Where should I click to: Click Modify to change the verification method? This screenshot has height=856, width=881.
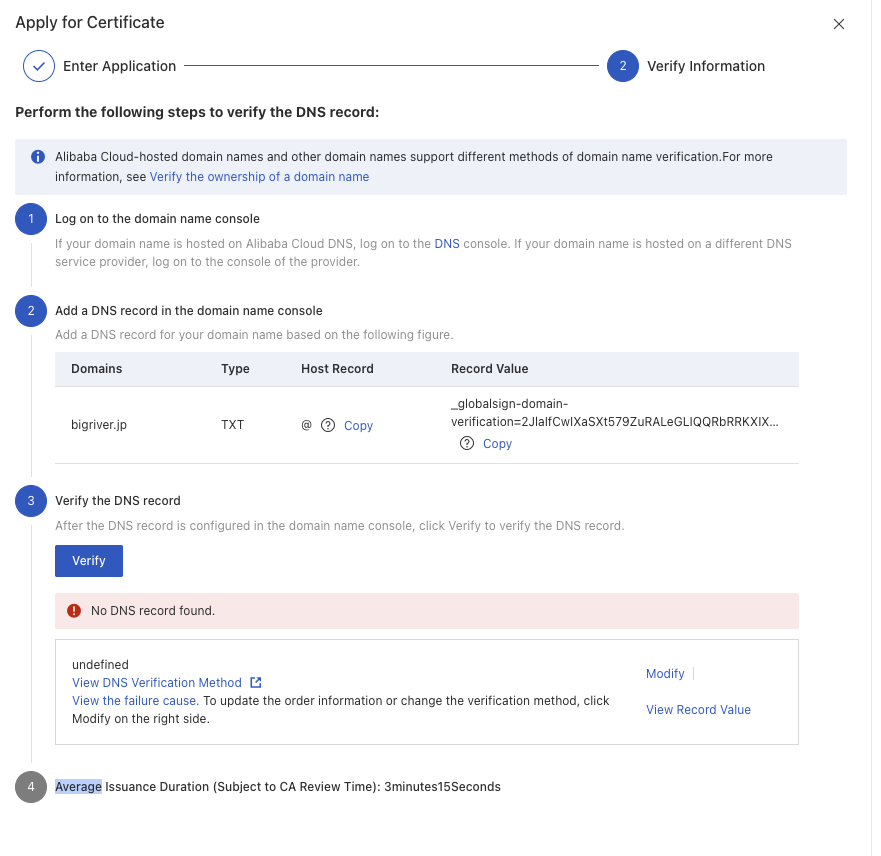coord(665,674)
